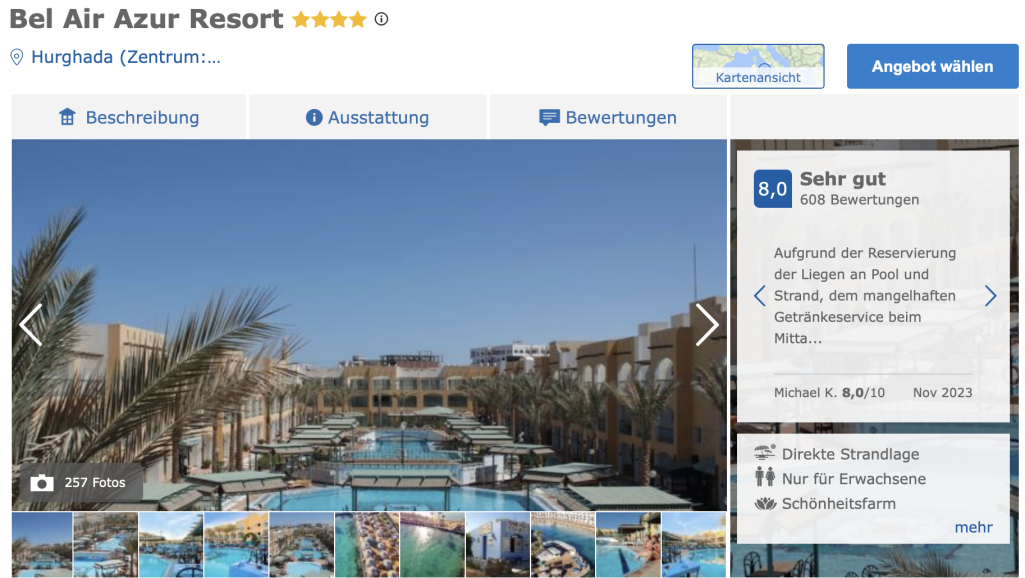The height and width of the screenshot is (578, 1025).
Task: Click the 8,0 rating score badge
Action: point(773,189)
